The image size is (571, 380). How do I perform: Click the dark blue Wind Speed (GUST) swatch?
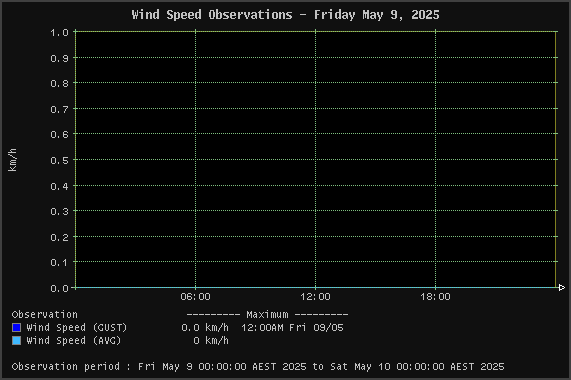click(x=16, y=328)
